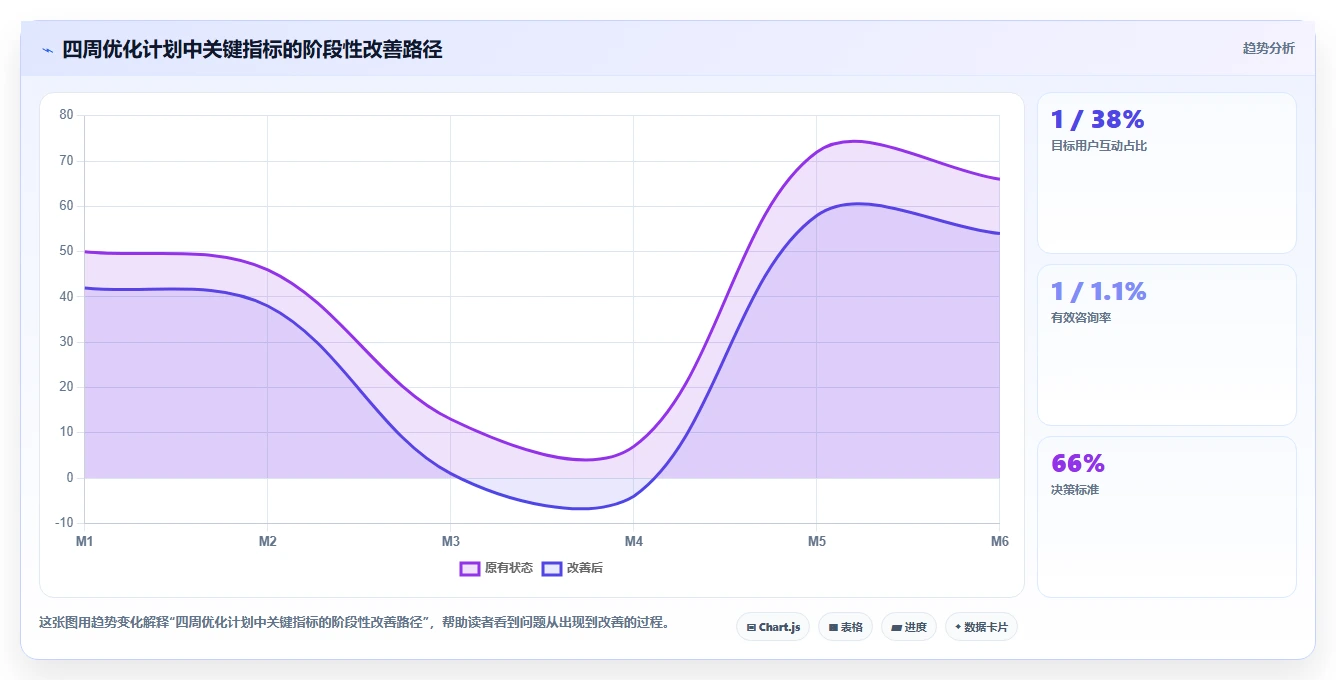Click the M3 axis label
1336x680 pixels.
(451, 541)
